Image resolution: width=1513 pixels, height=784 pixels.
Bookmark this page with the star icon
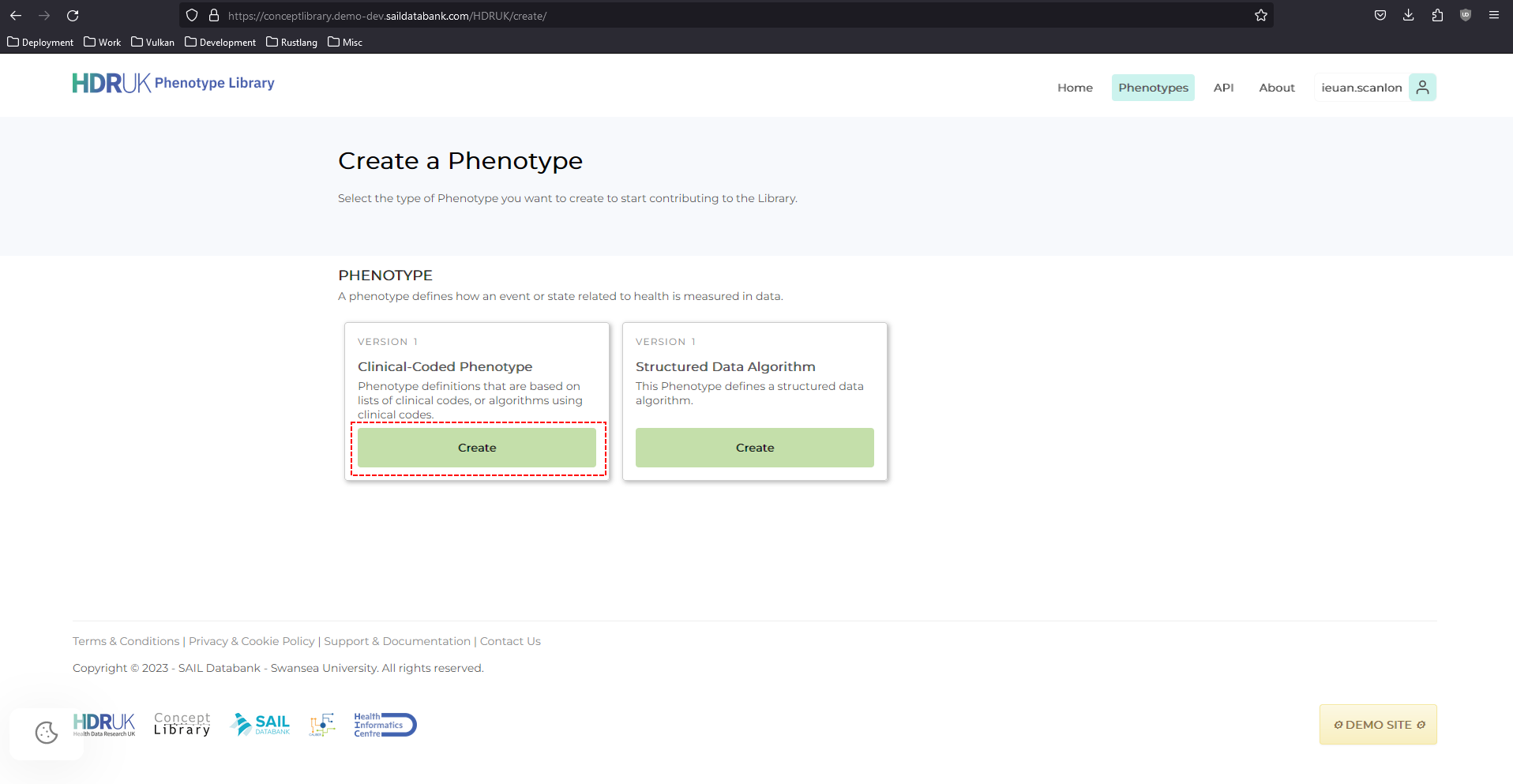(x=1261, y=15)
